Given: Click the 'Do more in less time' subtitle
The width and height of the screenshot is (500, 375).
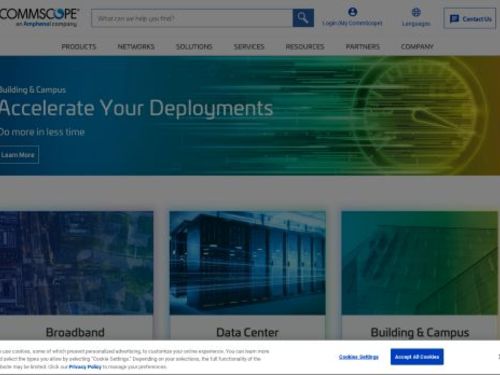Looking at the screenshot, I should coord(42,132).
